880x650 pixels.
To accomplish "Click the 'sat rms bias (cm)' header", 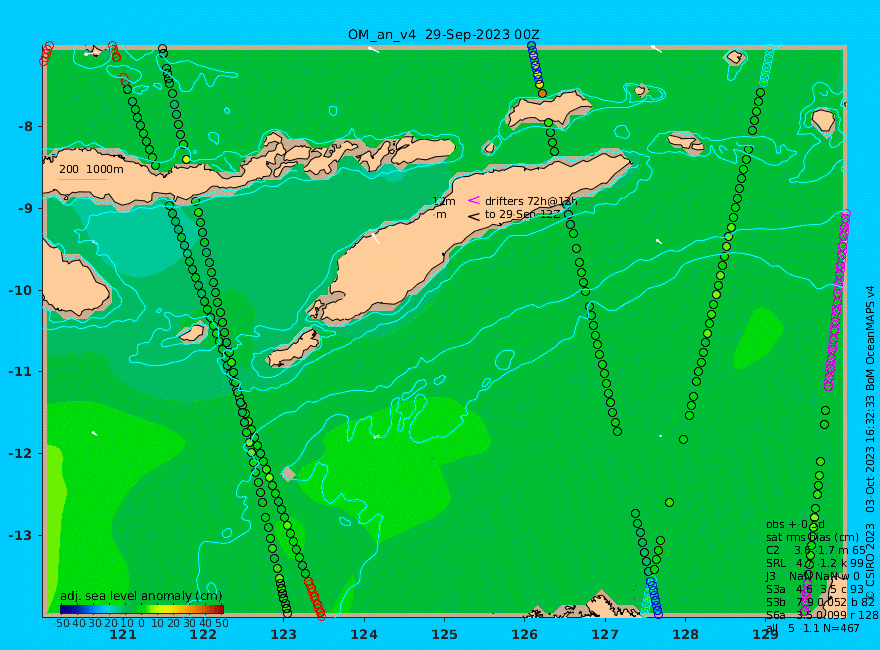I will coord(812,537).
